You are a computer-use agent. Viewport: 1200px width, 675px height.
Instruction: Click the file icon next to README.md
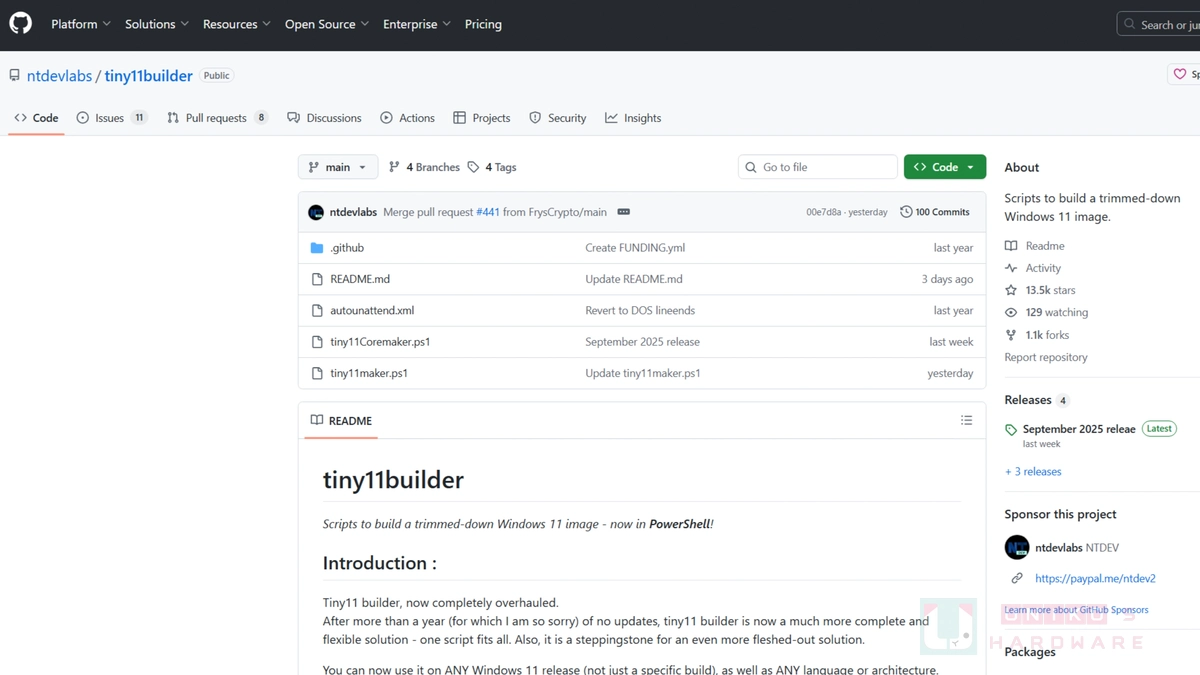pos(317,279)
